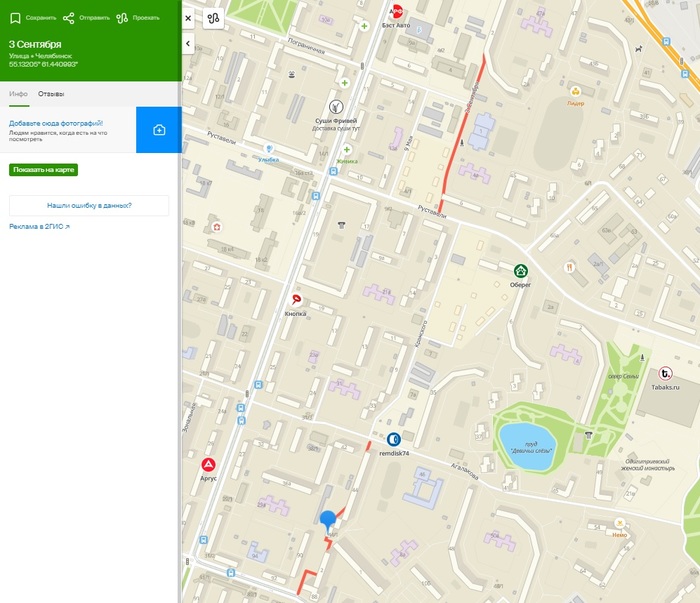700x603 pixels.
Task: Click the Аргус red triangle marker
Action: click(209, 464)
